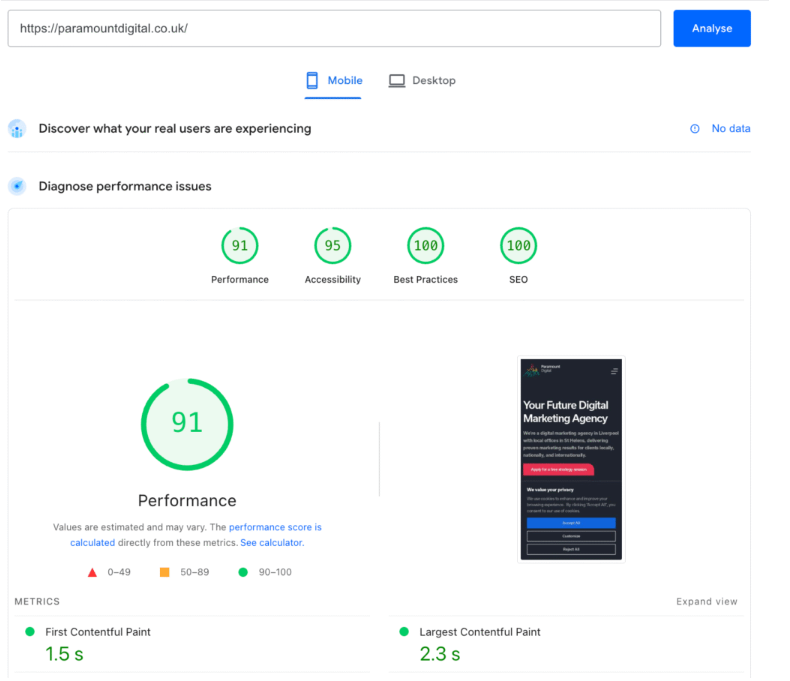Click the green circle 90–100 legend icon
Viewport: 790px width, 681px height.
(x=243, y=572)
